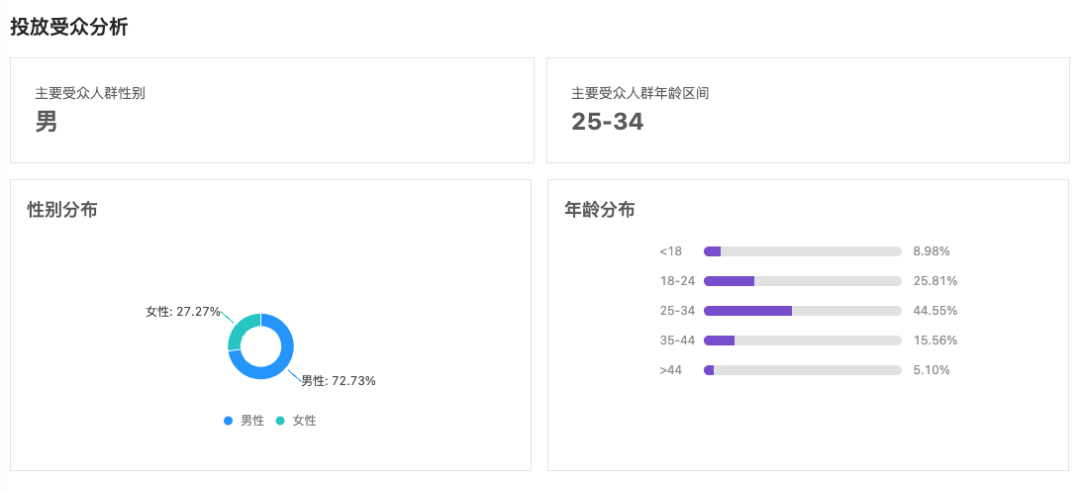This screenshot has height=490, width=1080.
Task: Click the <18 age progress bar
Action: tap(802, 251)
